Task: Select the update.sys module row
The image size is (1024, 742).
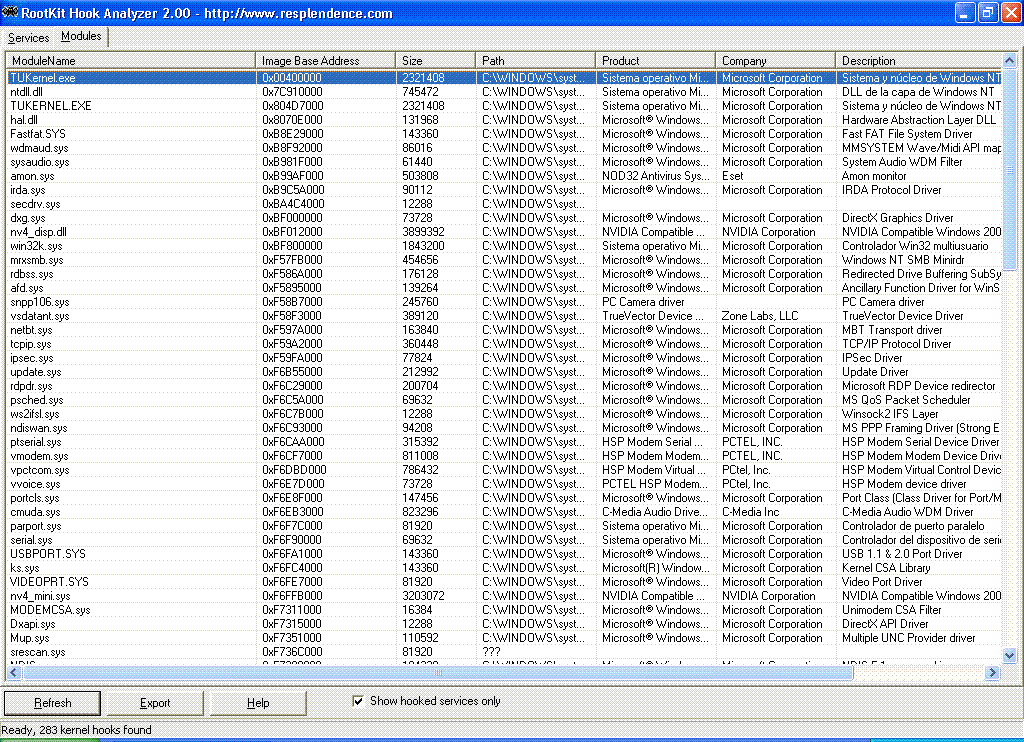Action: [504, 372]
